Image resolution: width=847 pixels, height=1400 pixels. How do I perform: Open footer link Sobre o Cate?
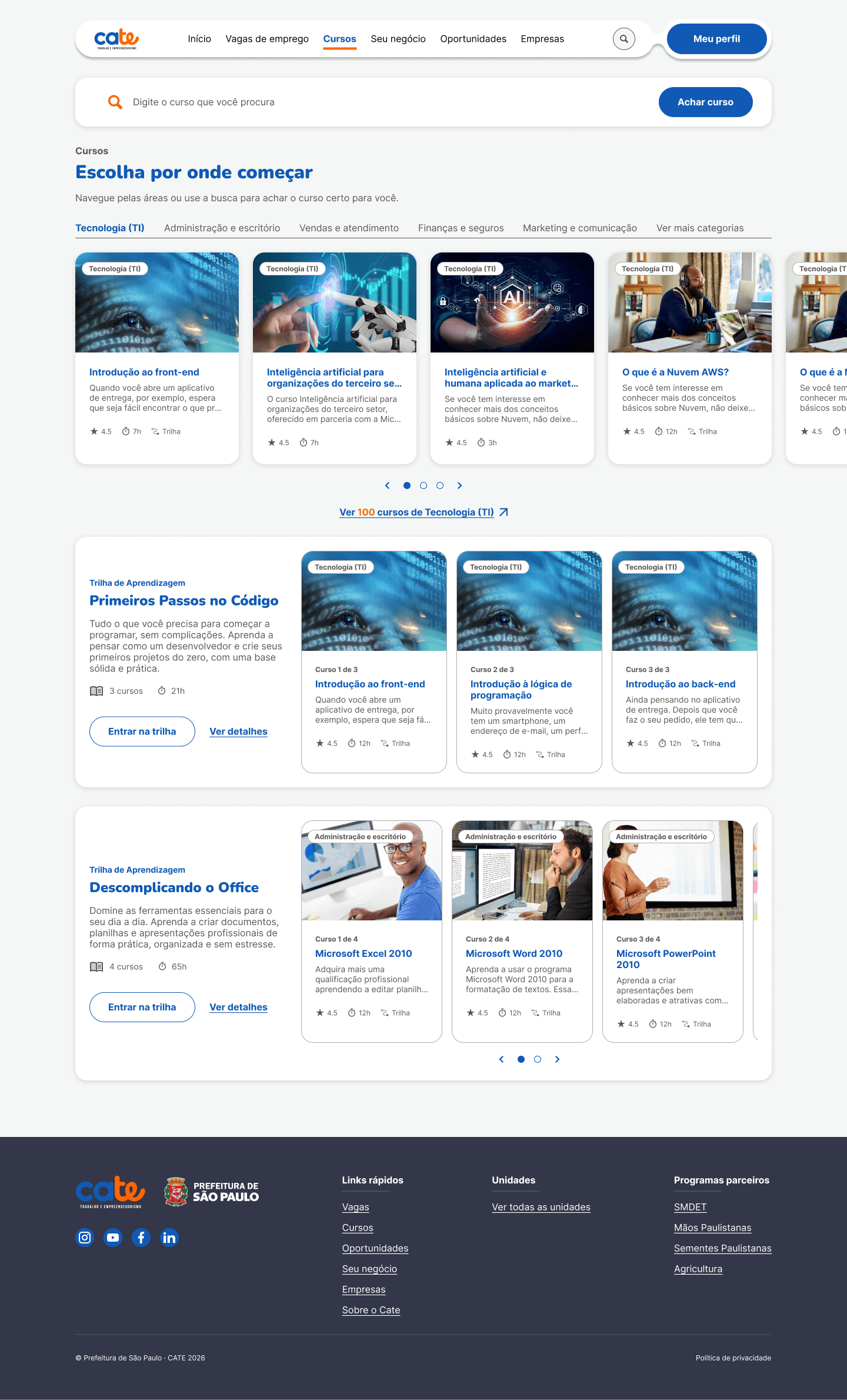pyautogui.click(x=371, y=1310)
